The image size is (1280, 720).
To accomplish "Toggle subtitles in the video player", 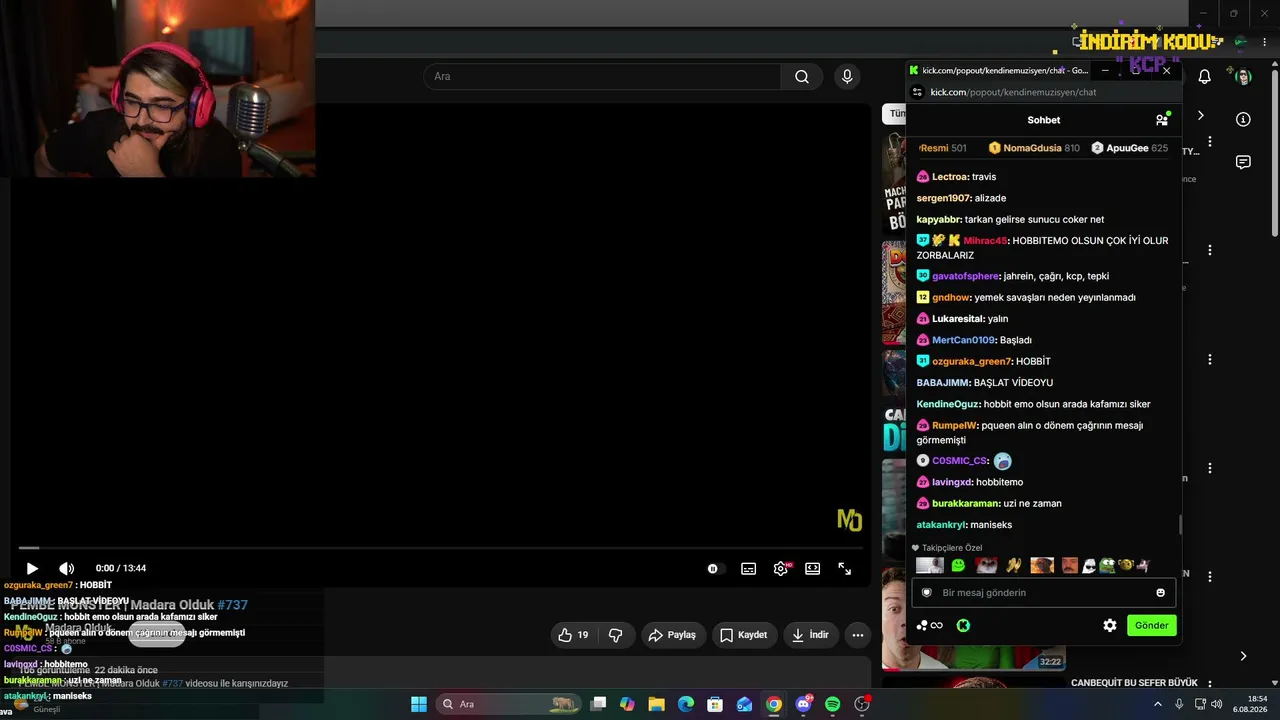I will tap(748, 568).
